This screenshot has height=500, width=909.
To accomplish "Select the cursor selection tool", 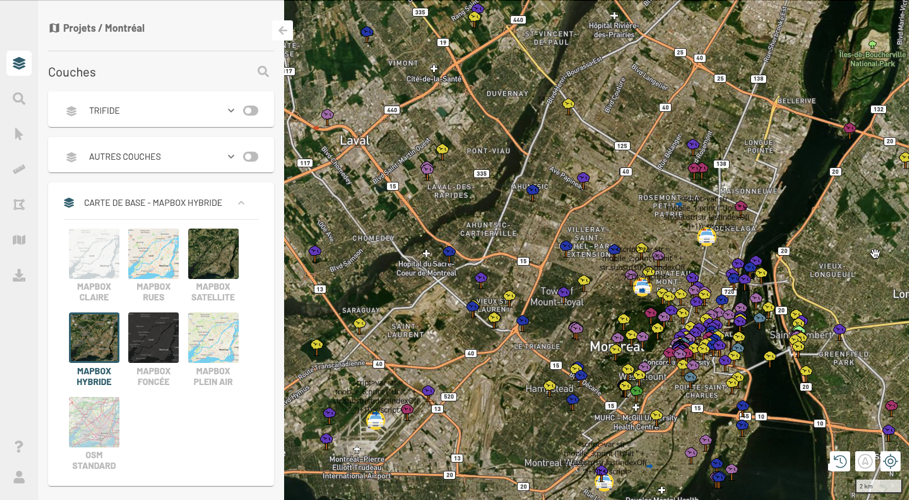I will click(19, 134).
